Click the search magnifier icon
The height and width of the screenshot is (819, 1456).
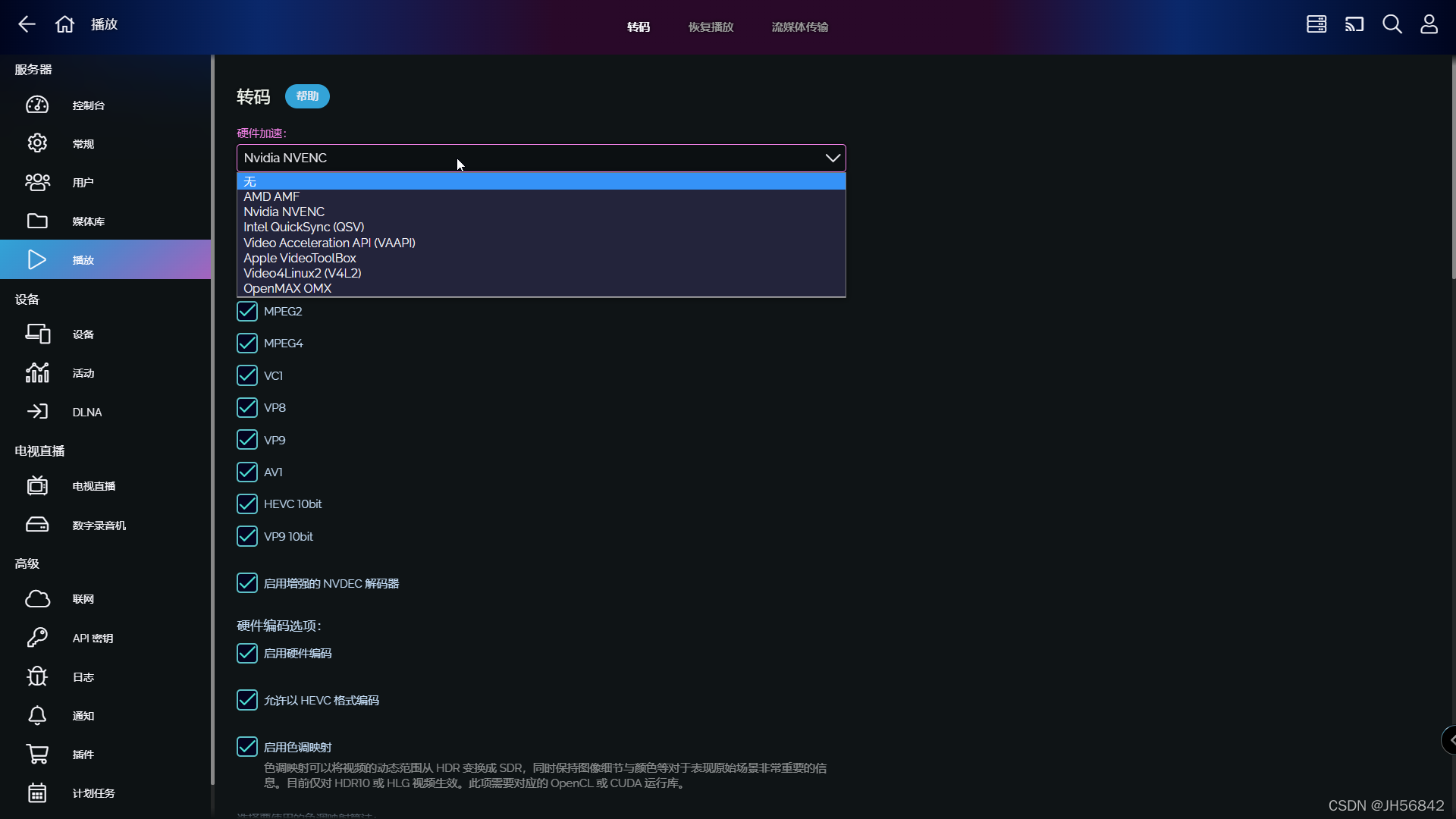(1392, 24)
